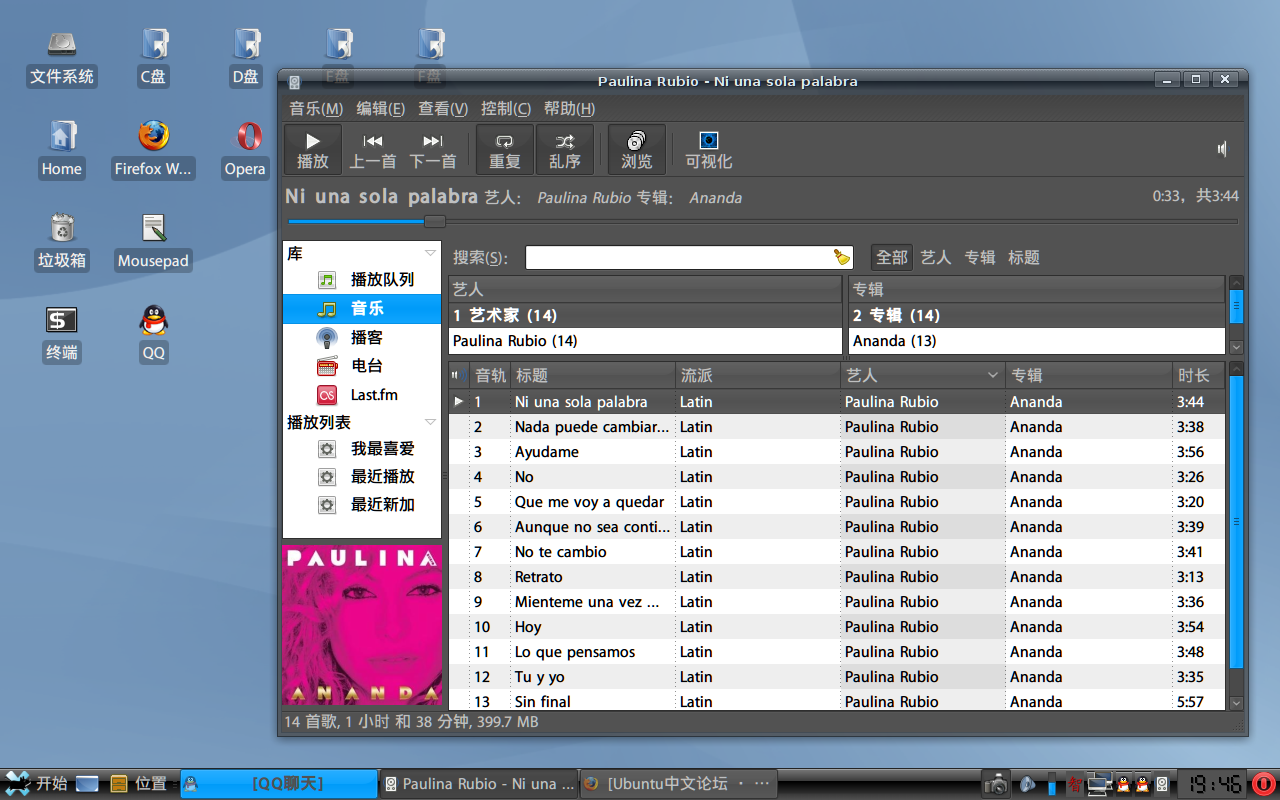Click the Play button in the toolbar
This screenshot has width=1280, height=800.
click(x=313, y=150)
